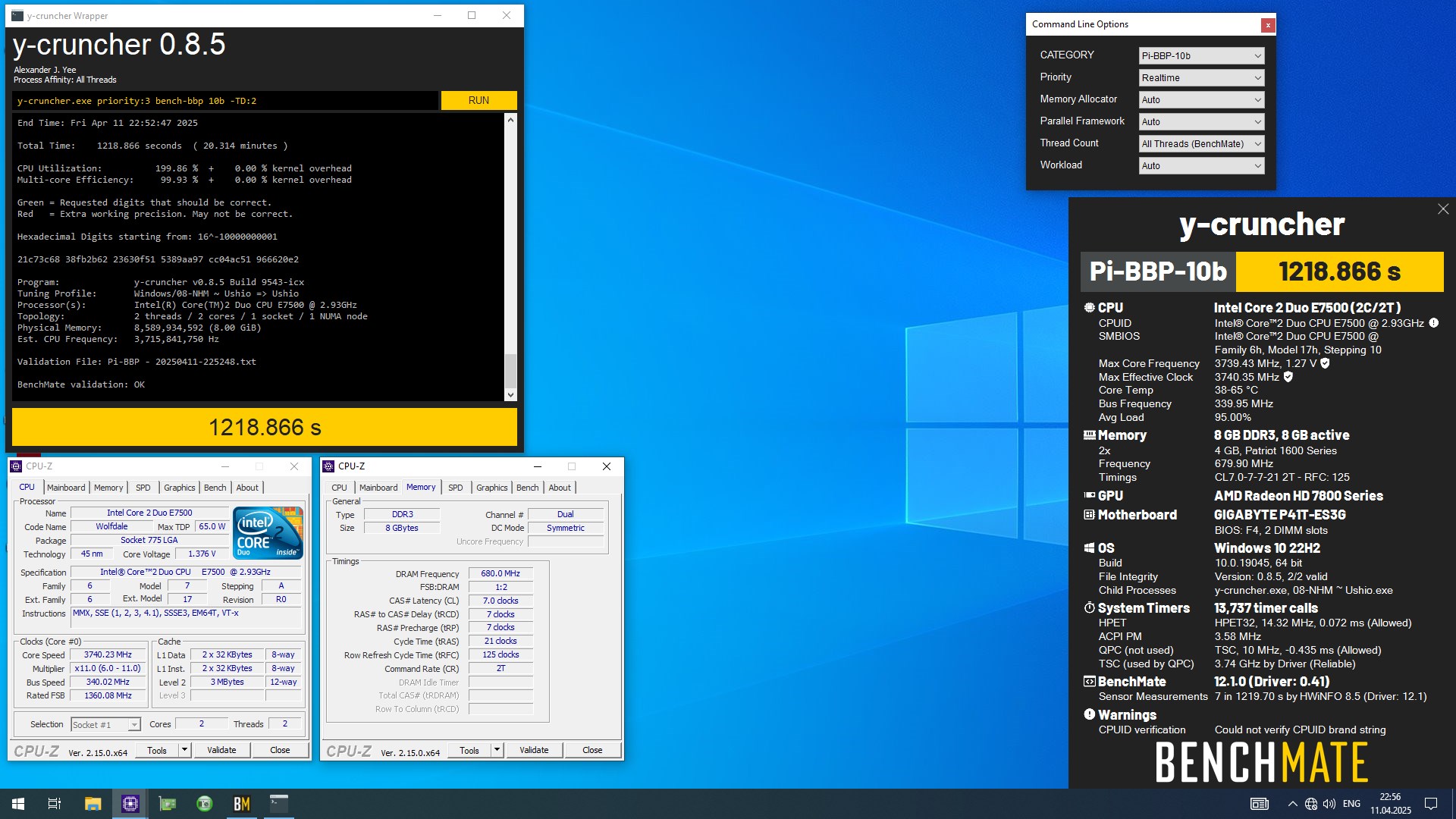Click Validate in the right CPU-Z window

click(534, 750)
